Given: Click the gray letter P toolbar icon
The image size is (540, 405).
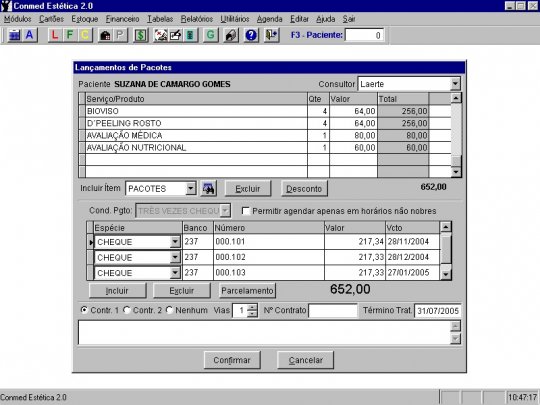Looking at the screenshot, I should tap(120, 35).
